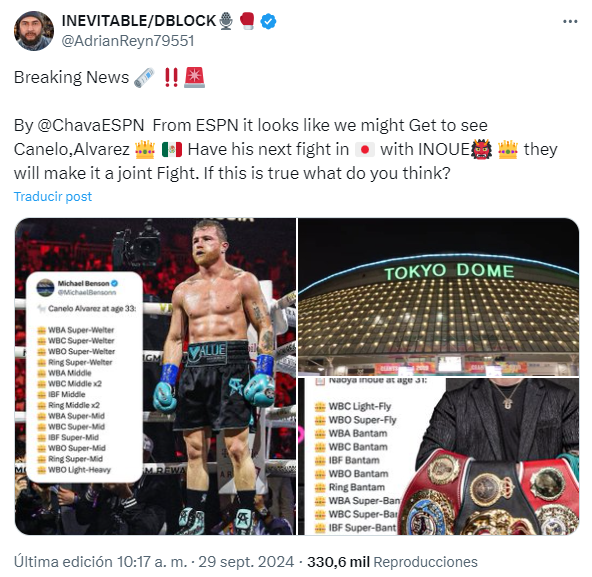The width and height of the screenshot is (592, 577).
Task: Click the double exclamation mark emoji
Action: click(x=171, y=77)
